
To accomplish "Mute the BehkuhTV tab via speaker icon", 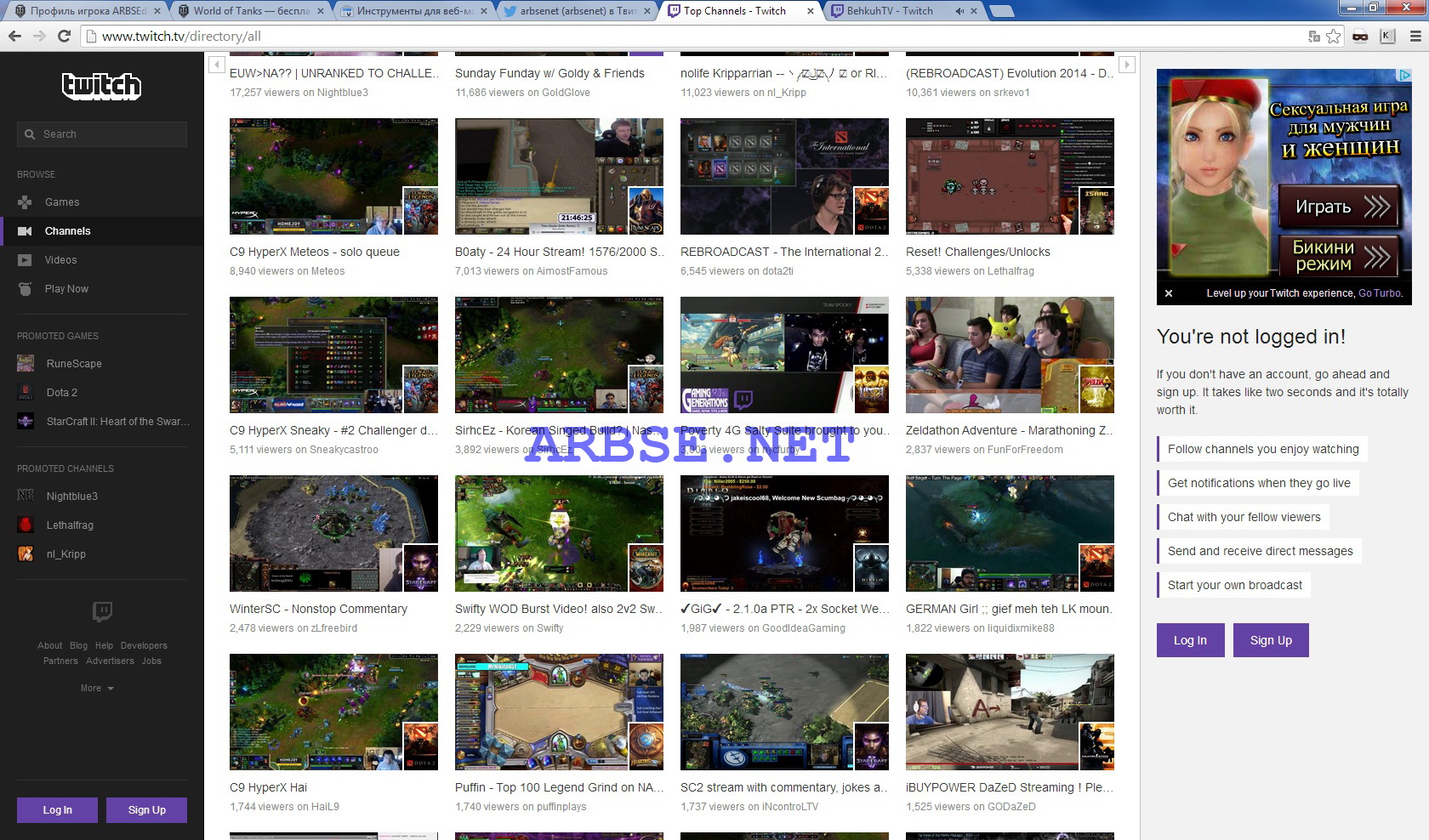I will tap(959, 11).
